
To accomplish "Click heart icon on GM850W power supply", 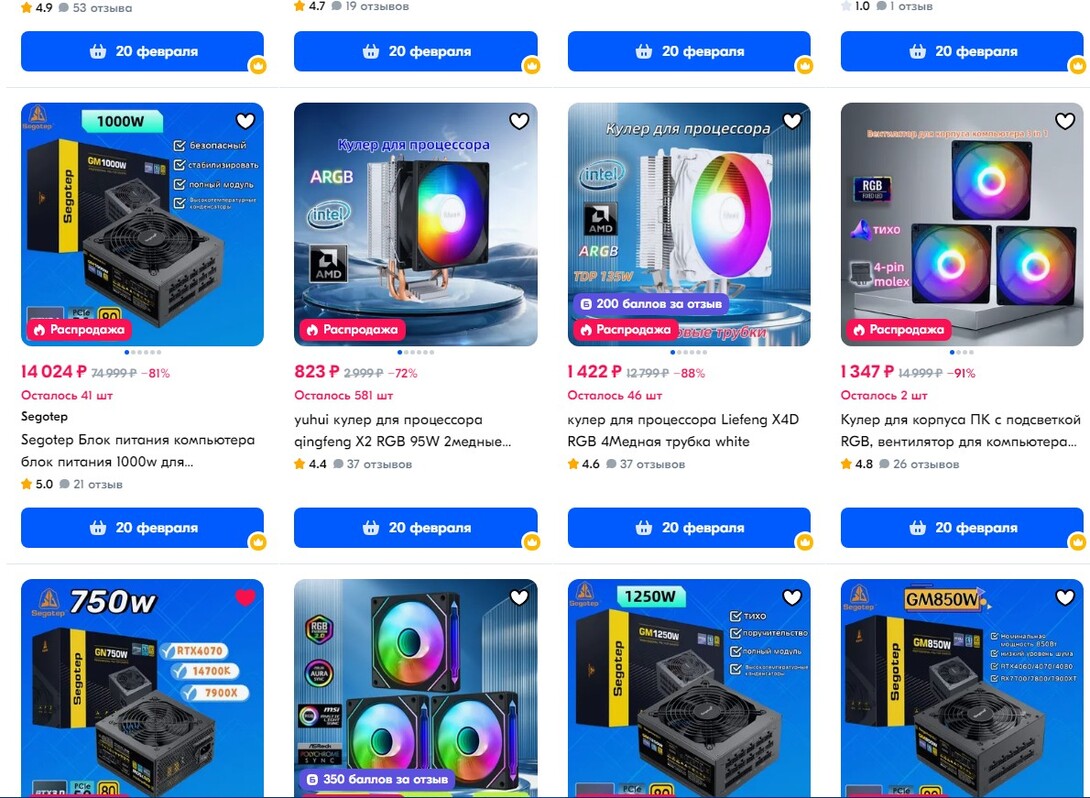I will [x=1066, y=597].
